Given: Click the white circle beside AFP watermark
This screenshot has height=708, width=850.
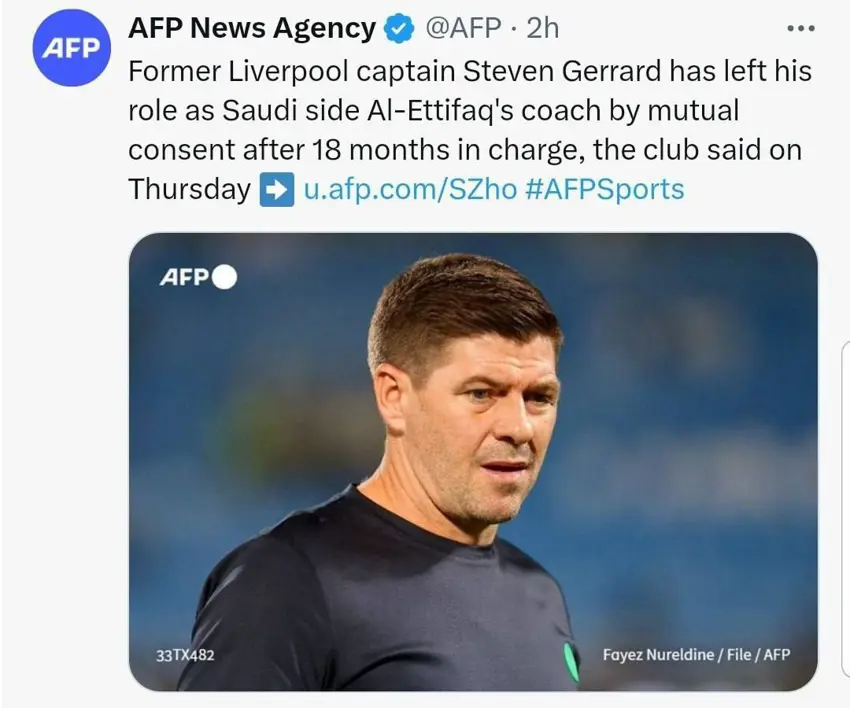Looking at the screenshot, I should pyautogui.click(x=224, y=276).
